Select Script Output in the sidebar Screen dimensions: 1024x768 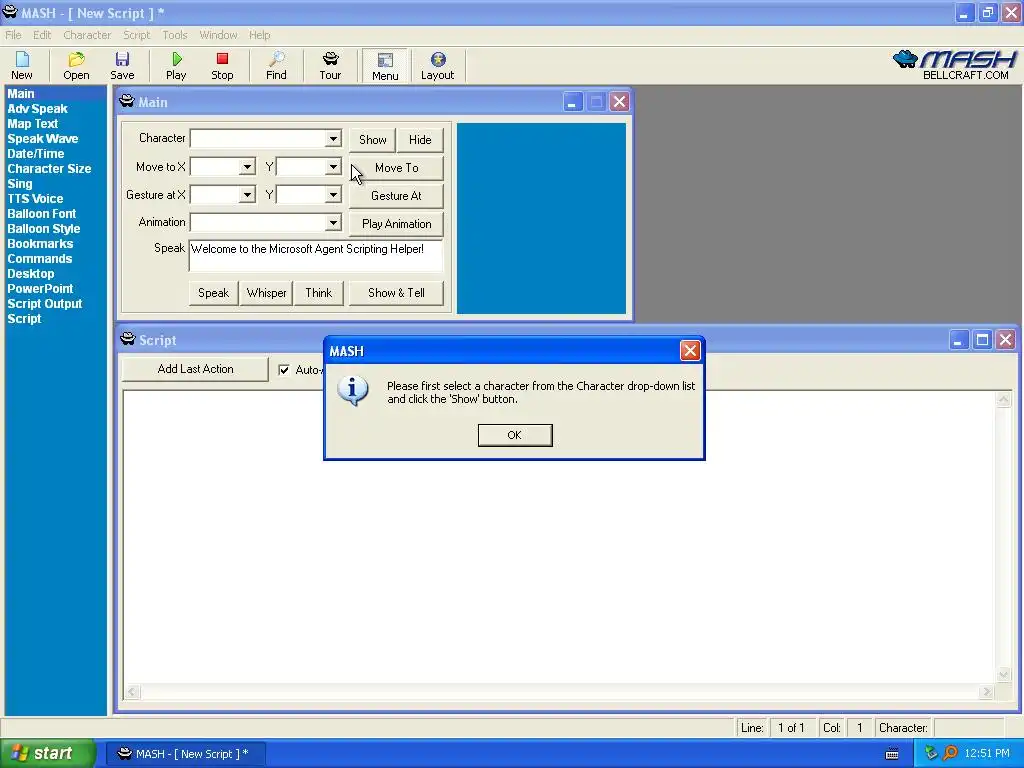point(44,304)
